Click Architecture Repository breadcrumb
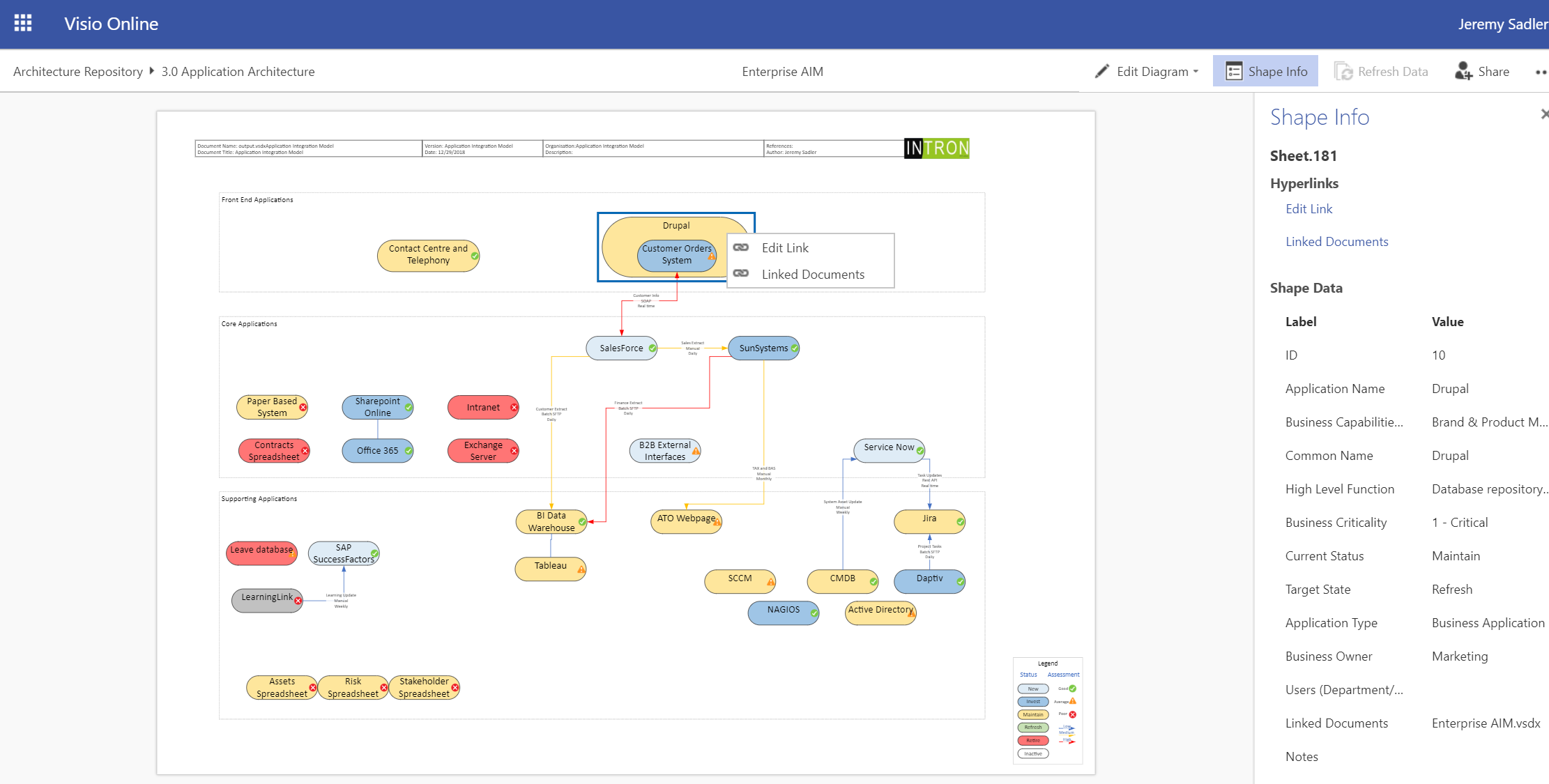Image resolution: width=1549 pixels, height=784 pixels. (77, 72)
